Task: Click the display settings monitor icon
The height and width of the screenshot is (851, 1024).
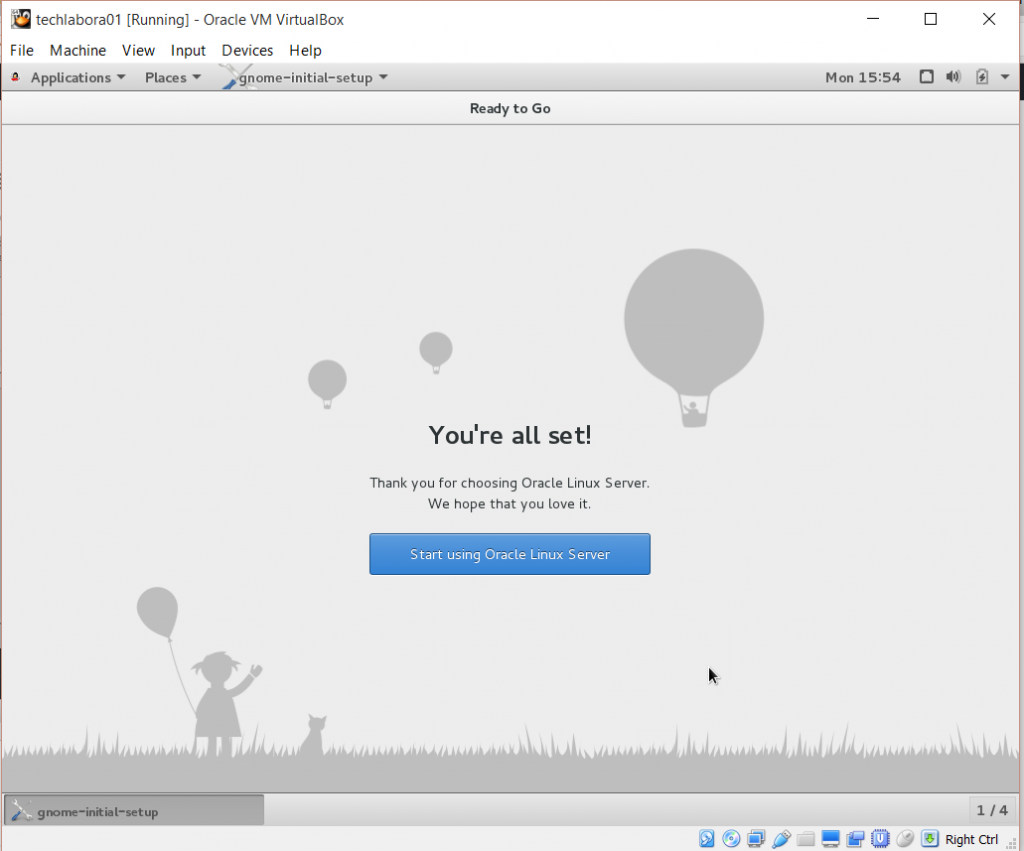Action: click(830, 839)
